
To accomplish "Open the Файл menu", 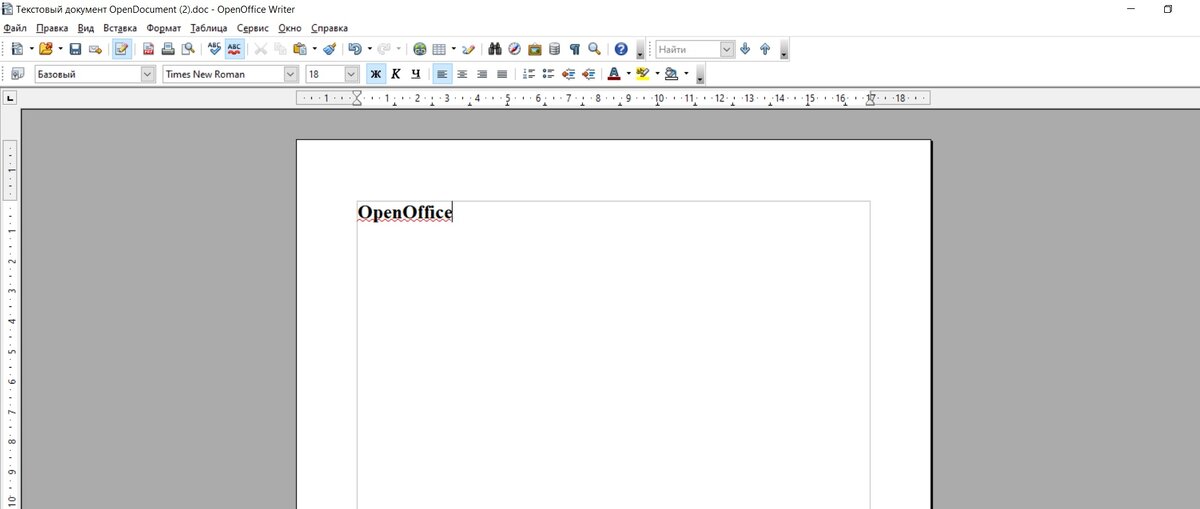I will pyautogui.click(x=15, y=28).
